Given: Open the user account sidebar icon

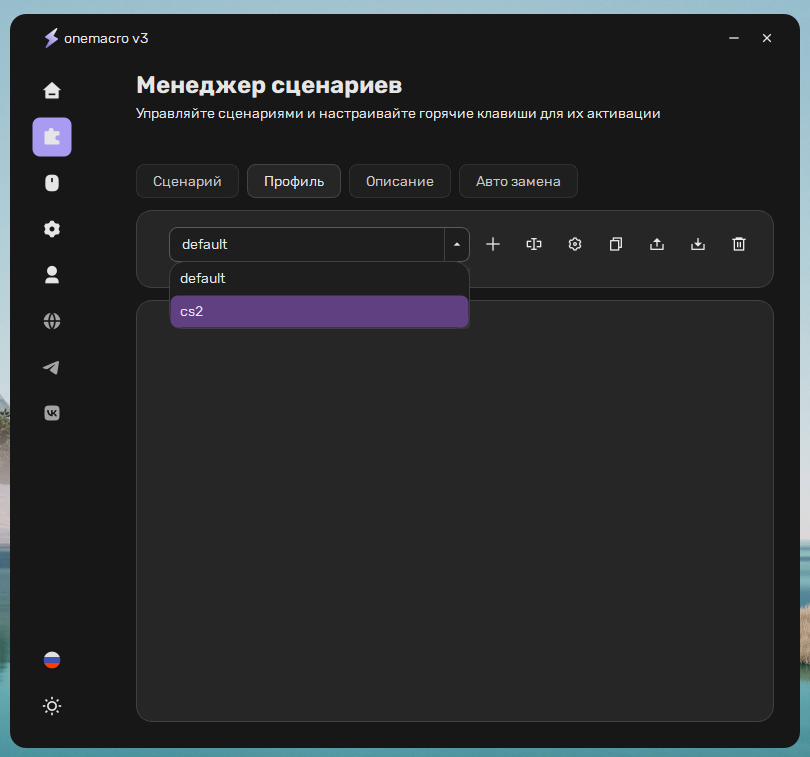Looking at the screenshot, I should tap(52, 275).
